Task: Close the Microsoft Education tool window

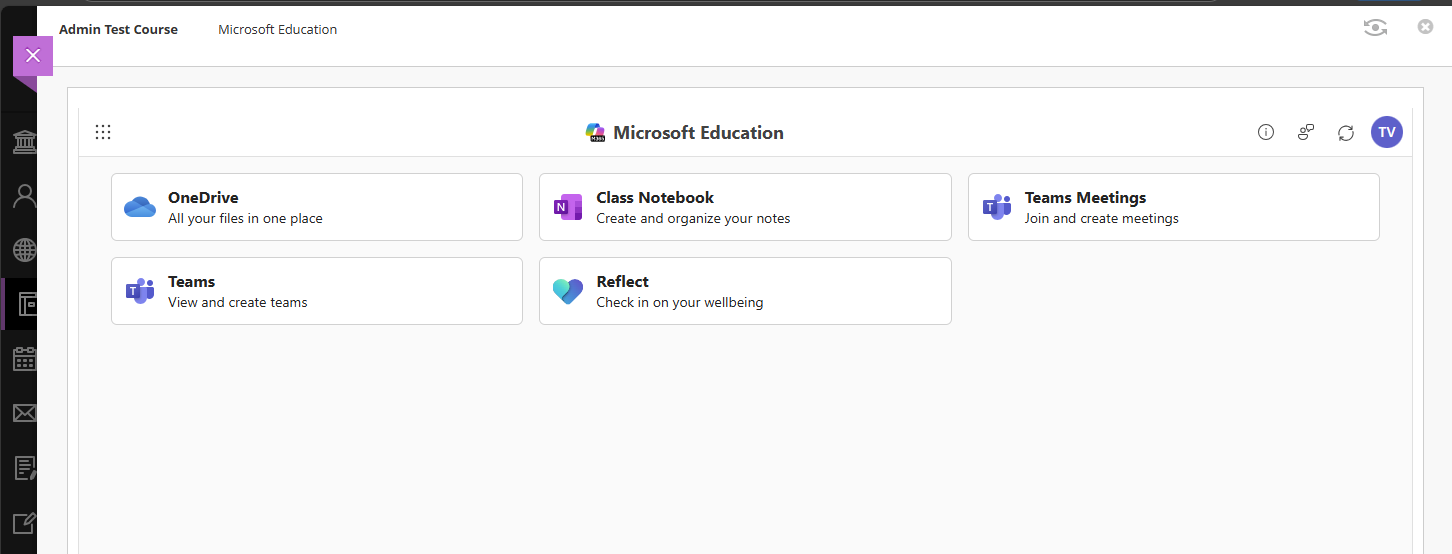Action: click(1426, 27)
